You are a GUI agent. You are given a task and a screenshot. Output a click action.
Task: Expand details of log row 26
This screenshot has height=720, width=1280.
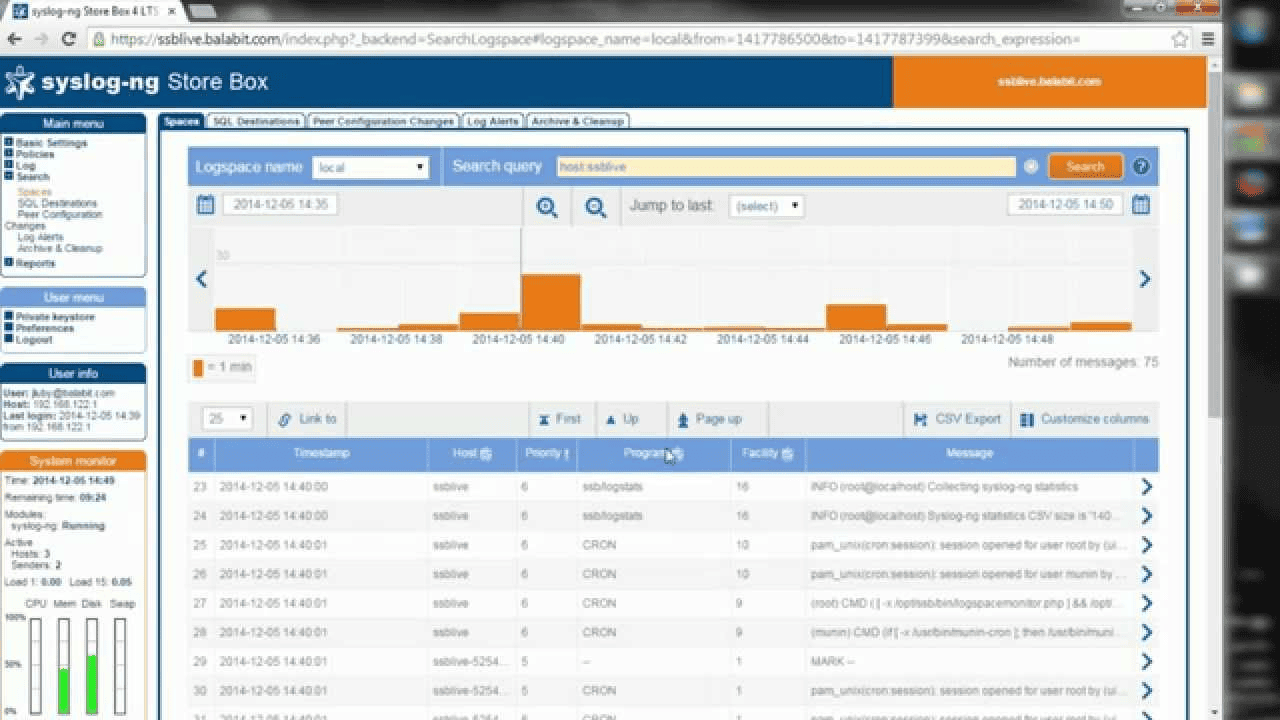coord(1146,574)
